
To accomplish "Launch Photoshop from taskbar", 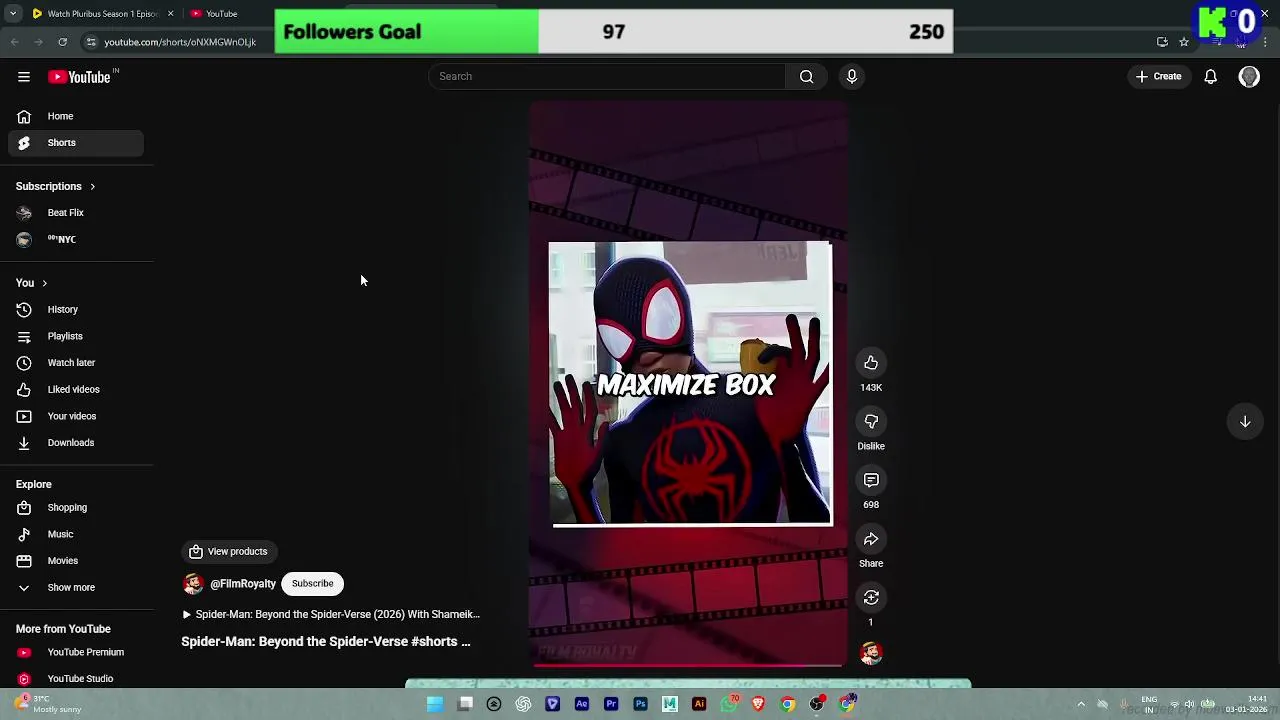I will click(641, 704).
